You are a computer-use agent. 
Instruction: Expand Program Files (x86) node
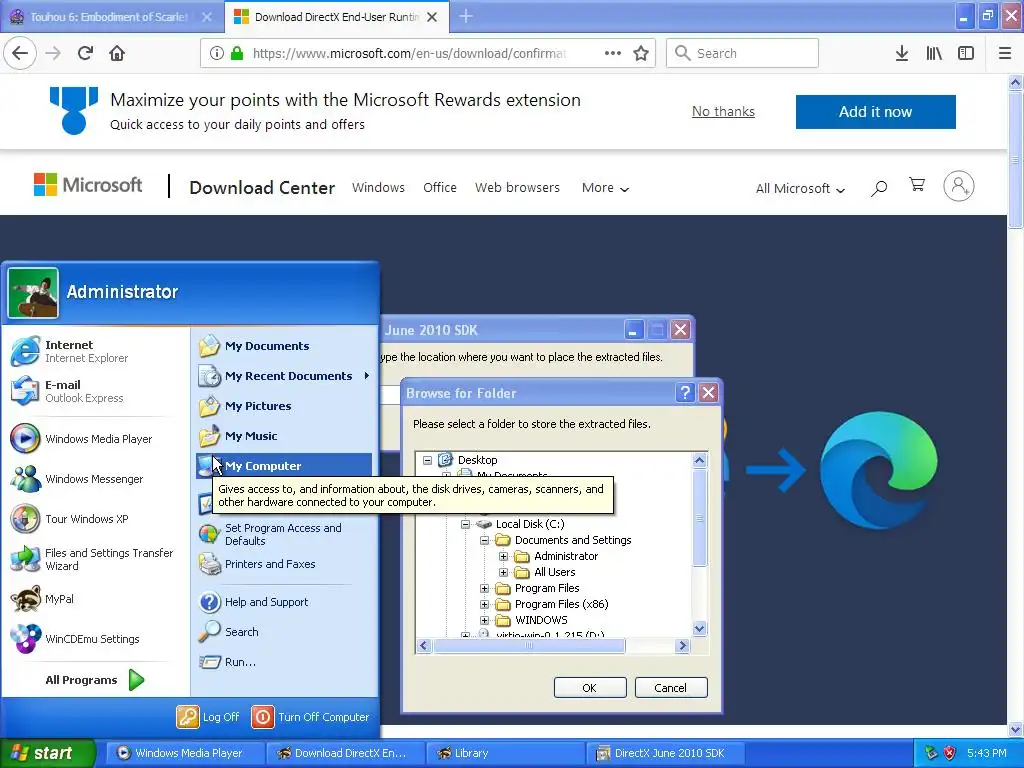coord(485,604)
